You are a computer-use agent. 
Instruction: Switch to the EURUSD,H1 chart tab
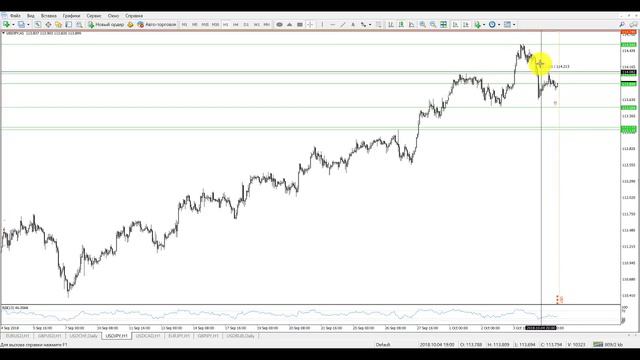tap(18, 336)
